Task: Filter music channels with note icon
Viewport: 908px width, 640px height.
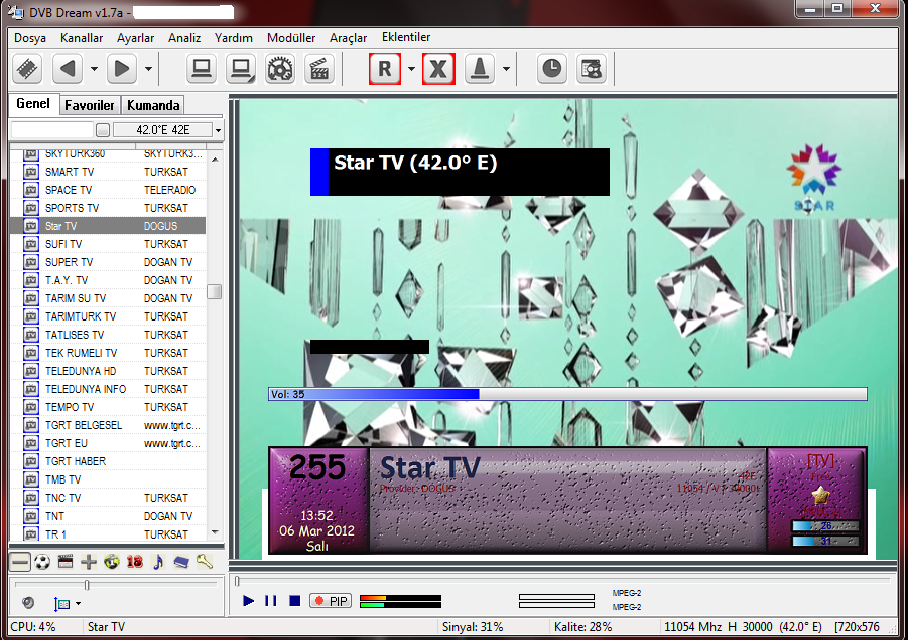Action: pyautogui.click(x=158, y=562)
